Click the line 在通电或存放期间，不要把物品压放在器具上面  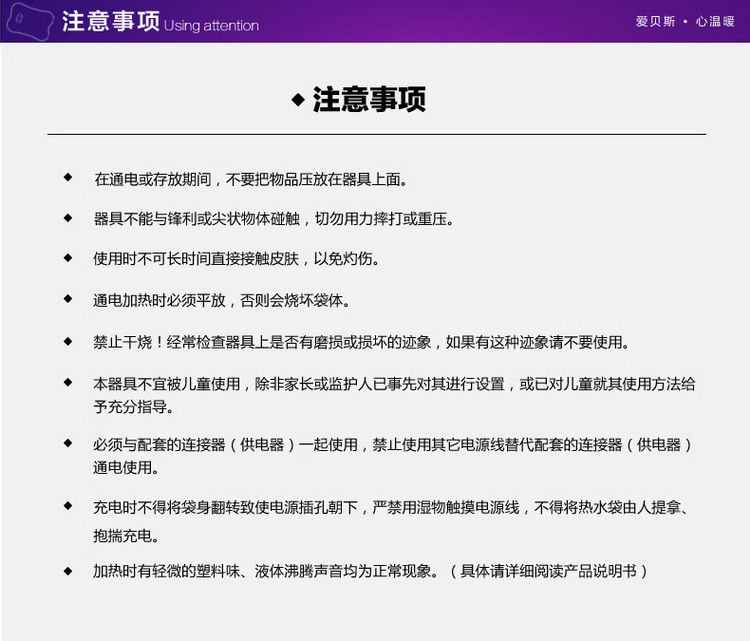tap(251, 179)
